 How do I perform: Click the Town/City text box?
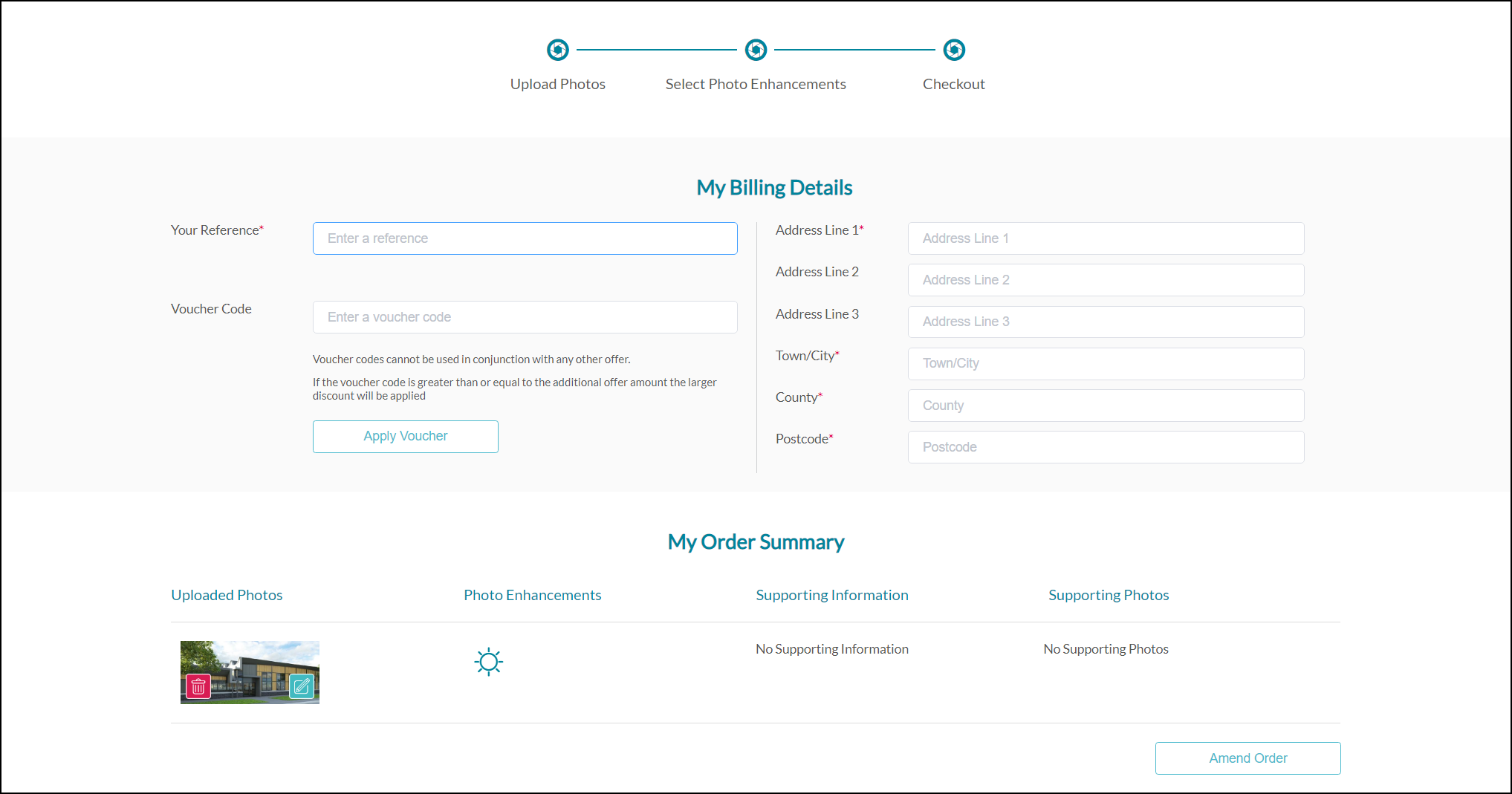tap(1106, 364)
